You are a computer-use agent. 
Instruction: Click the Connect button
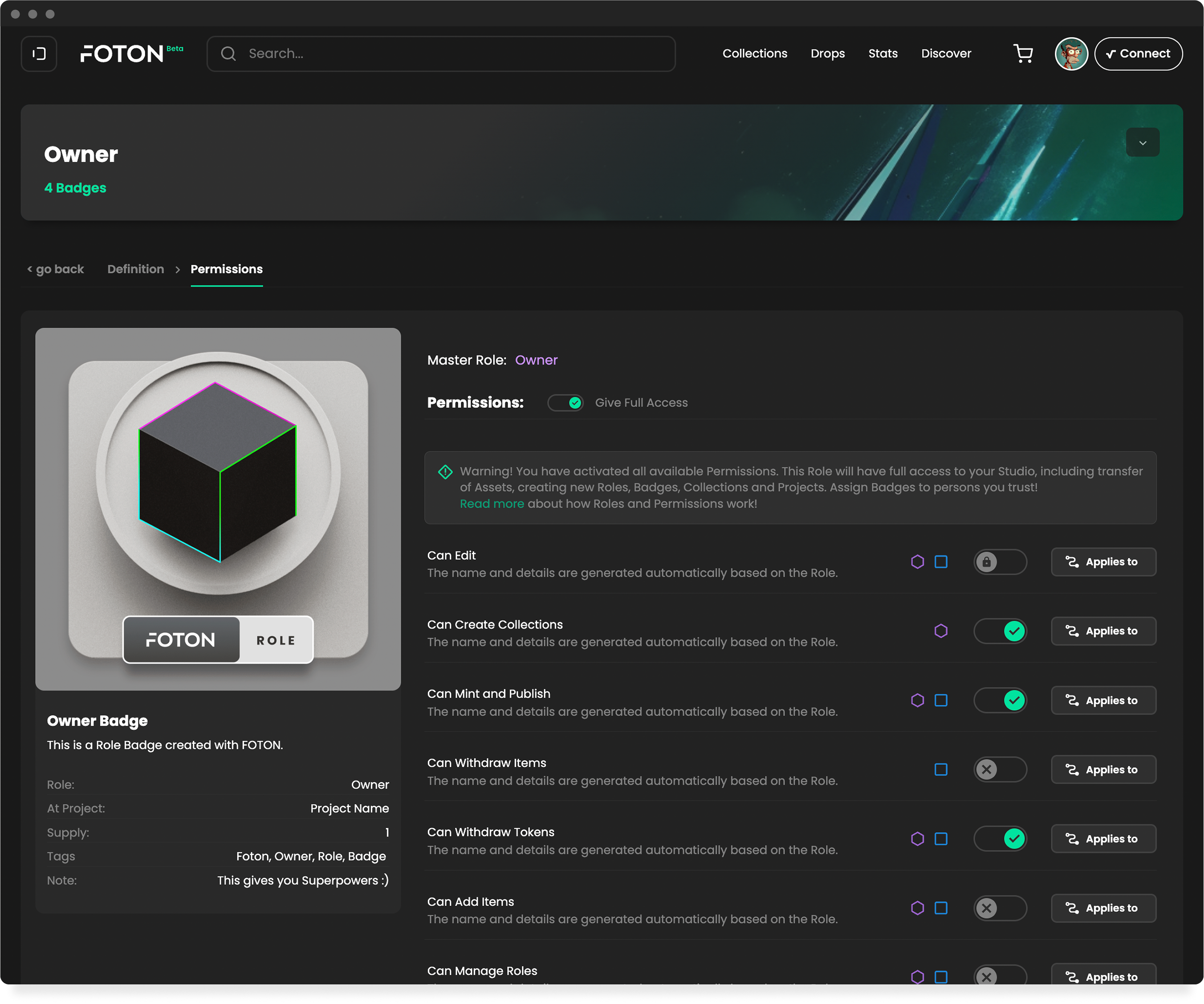click(1138, 54)
